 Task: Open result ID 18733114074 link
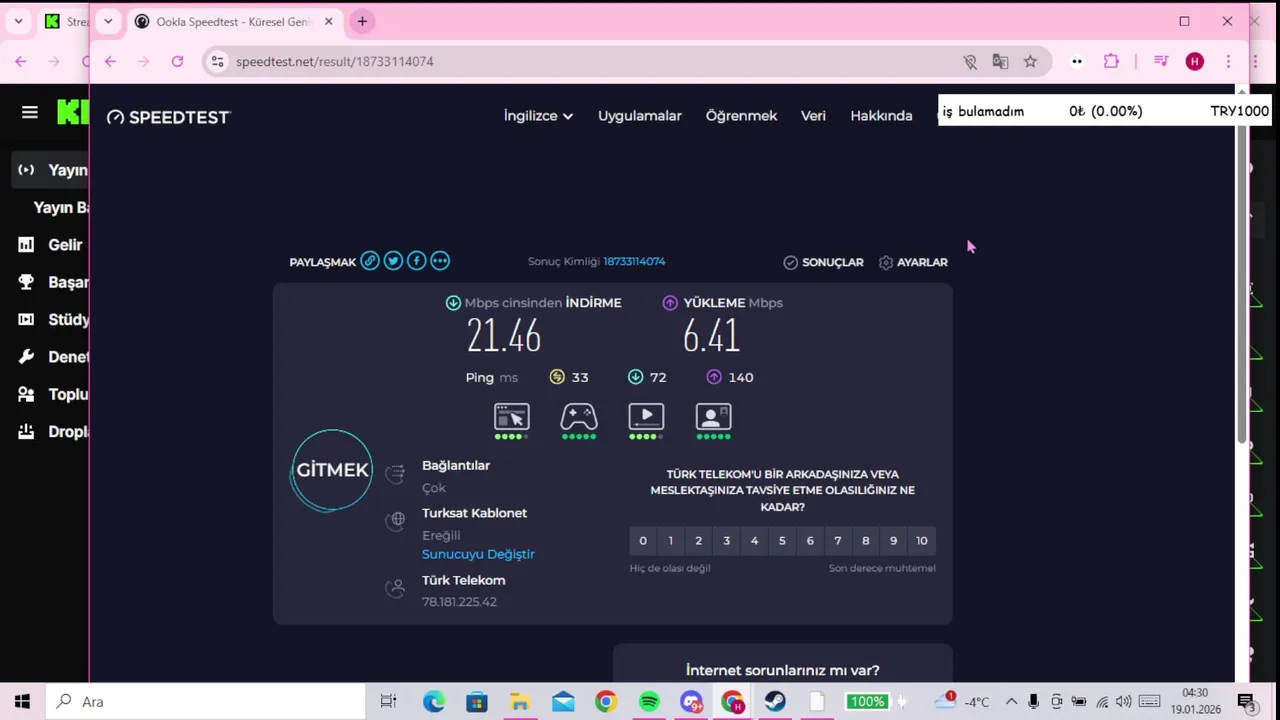point(634,261)
